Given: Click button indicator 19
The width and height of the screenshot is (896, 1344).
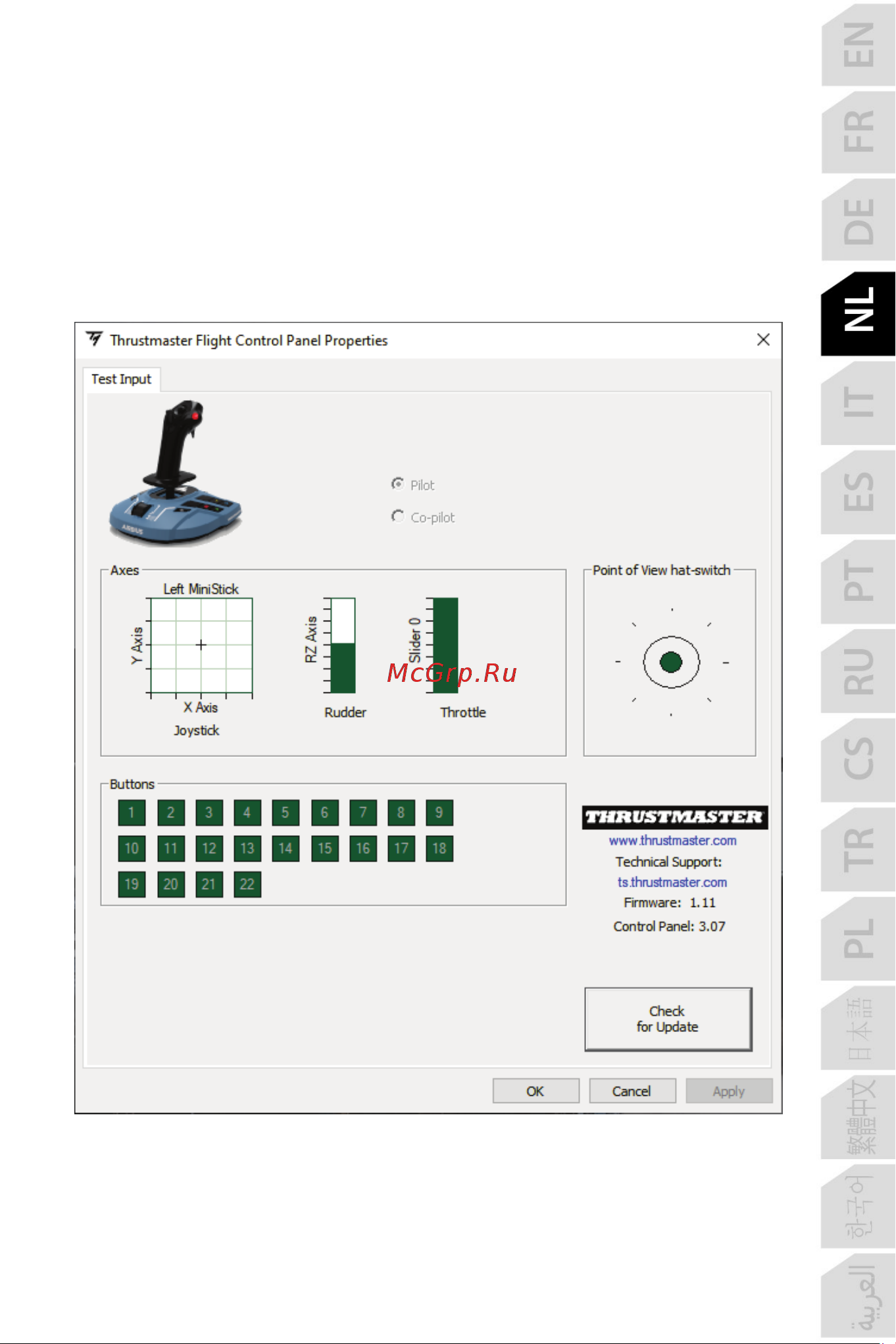Looking at the screenshot, I should pyautogui.click(x=132, y=884).
